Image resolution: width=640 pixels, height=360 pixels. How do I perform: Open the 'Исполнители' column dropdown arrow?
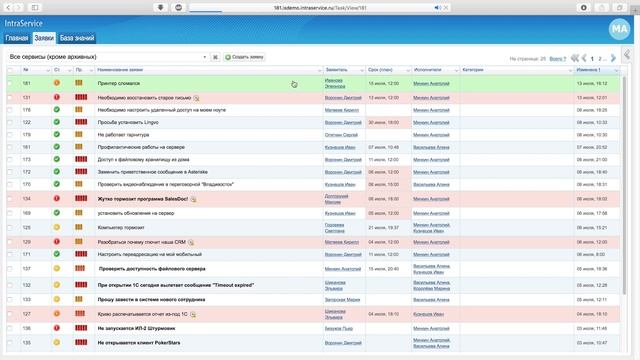click(x=456, y=71)
